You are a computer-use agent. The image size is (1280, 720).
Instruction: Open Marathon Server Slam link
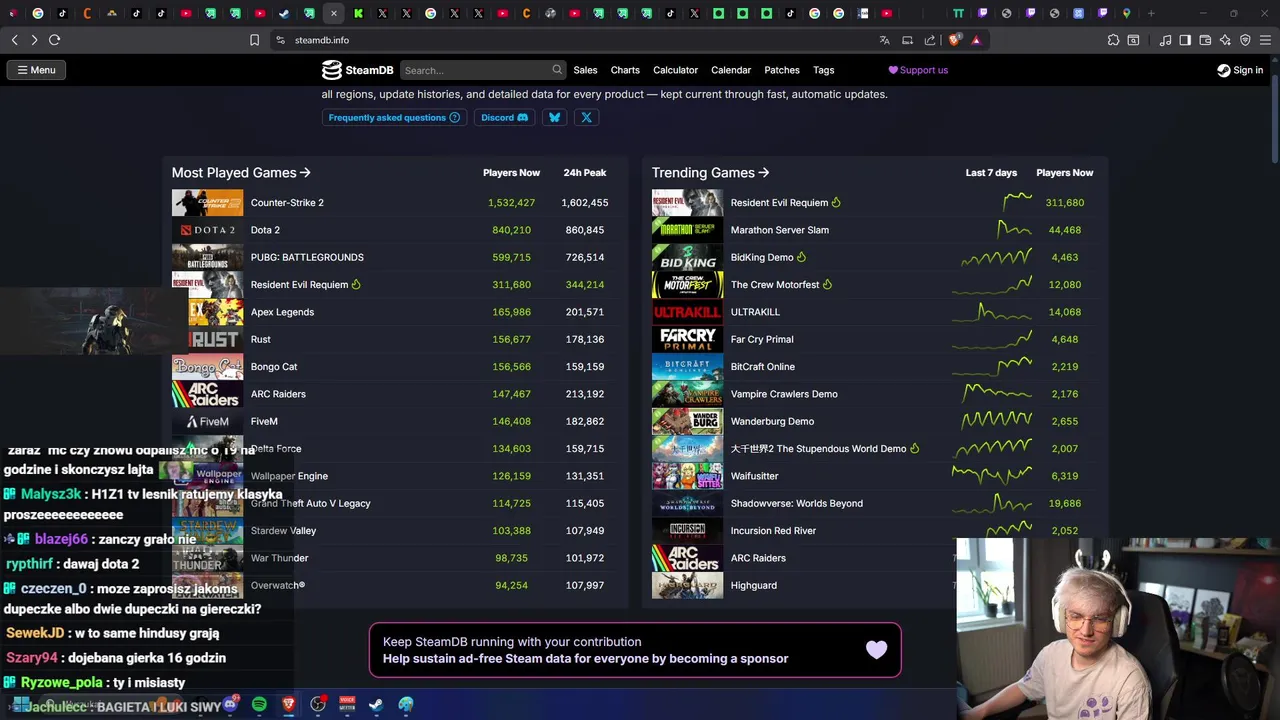780,230
